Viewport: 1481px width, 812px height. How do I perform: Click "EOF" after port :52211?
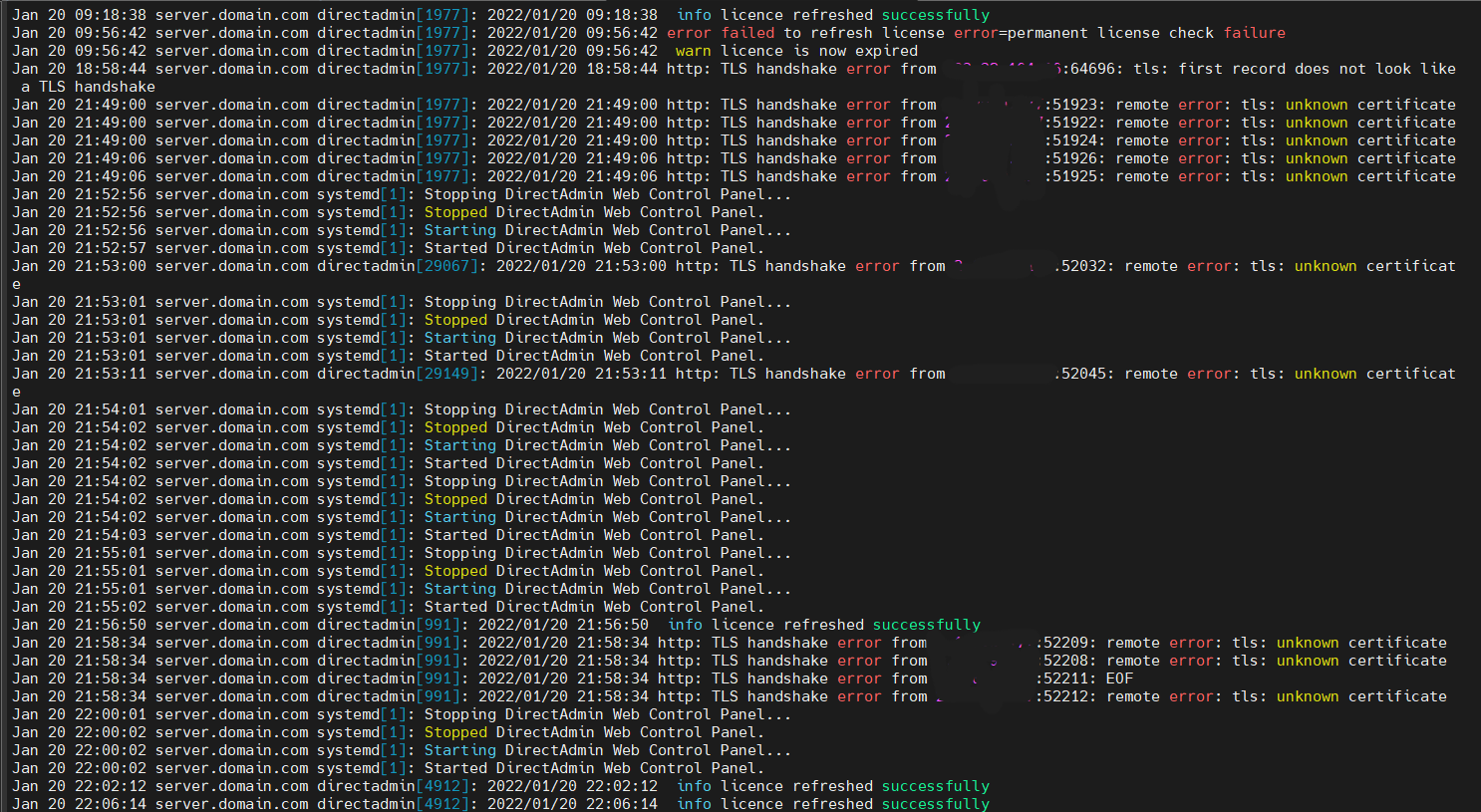click(1119, 678)
